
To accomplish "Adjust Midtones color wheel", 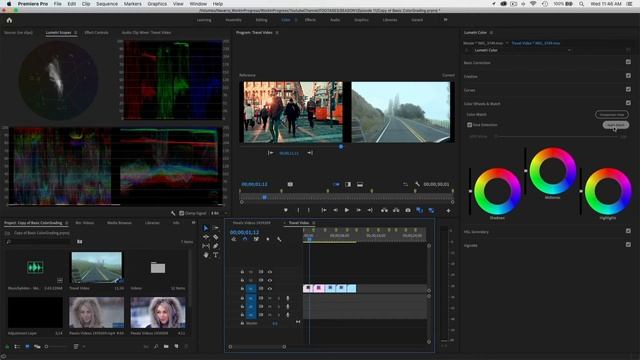I will (553, 171).
